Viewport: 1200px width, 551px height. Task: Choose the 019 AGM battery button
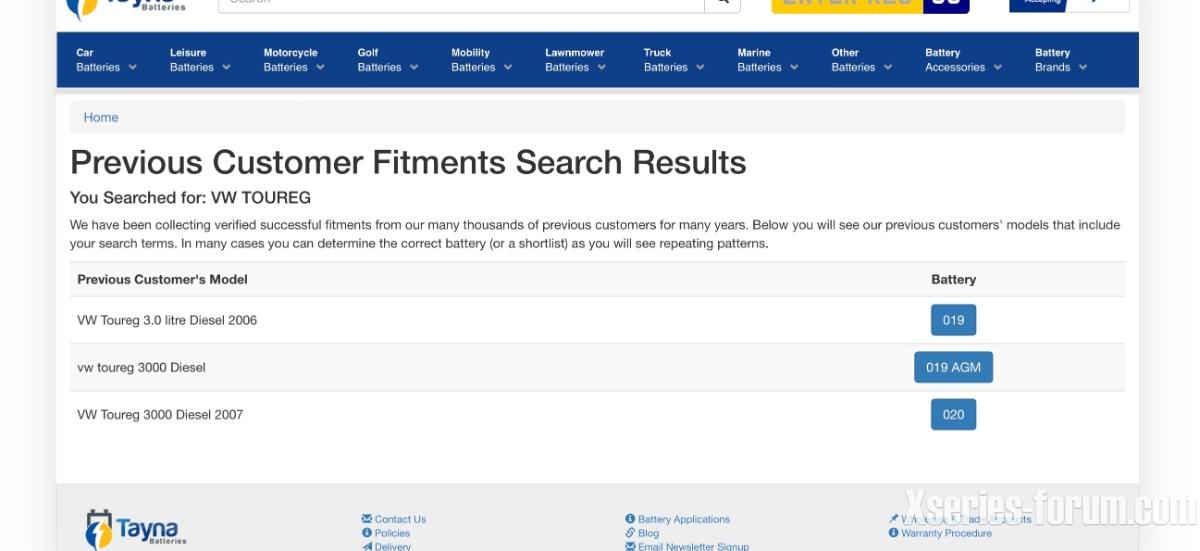click(x=953, y=367)
